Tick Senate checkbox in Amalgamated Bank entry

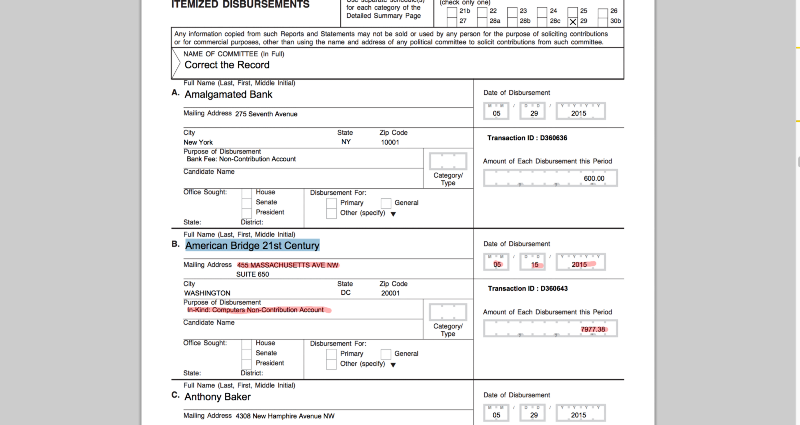click(246, 203)
